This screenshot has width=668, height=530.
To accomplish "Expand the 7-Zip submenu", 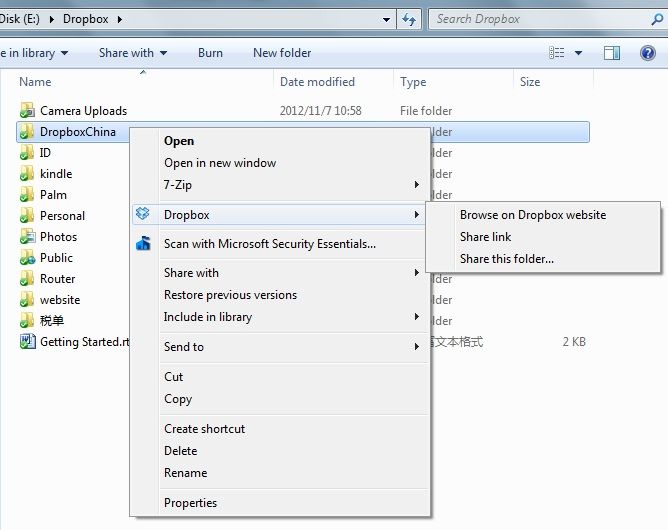I will coord(416,184).
